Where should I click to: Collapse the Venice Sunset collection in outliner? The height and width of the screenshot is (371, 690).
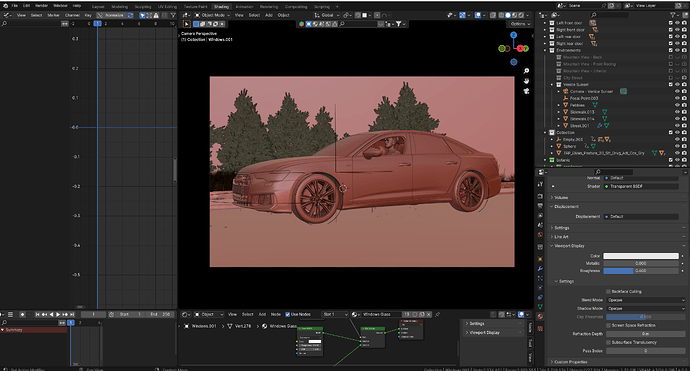coord(552,84)
